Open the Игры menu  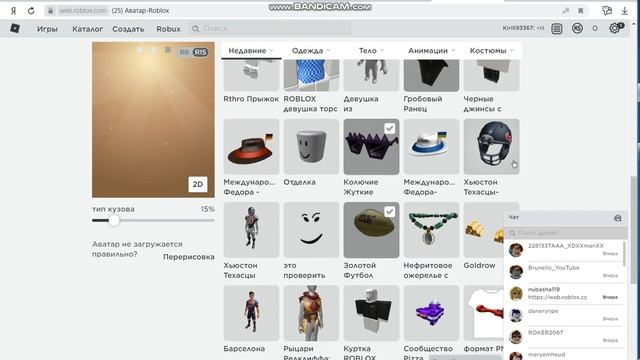pos(47,29)
